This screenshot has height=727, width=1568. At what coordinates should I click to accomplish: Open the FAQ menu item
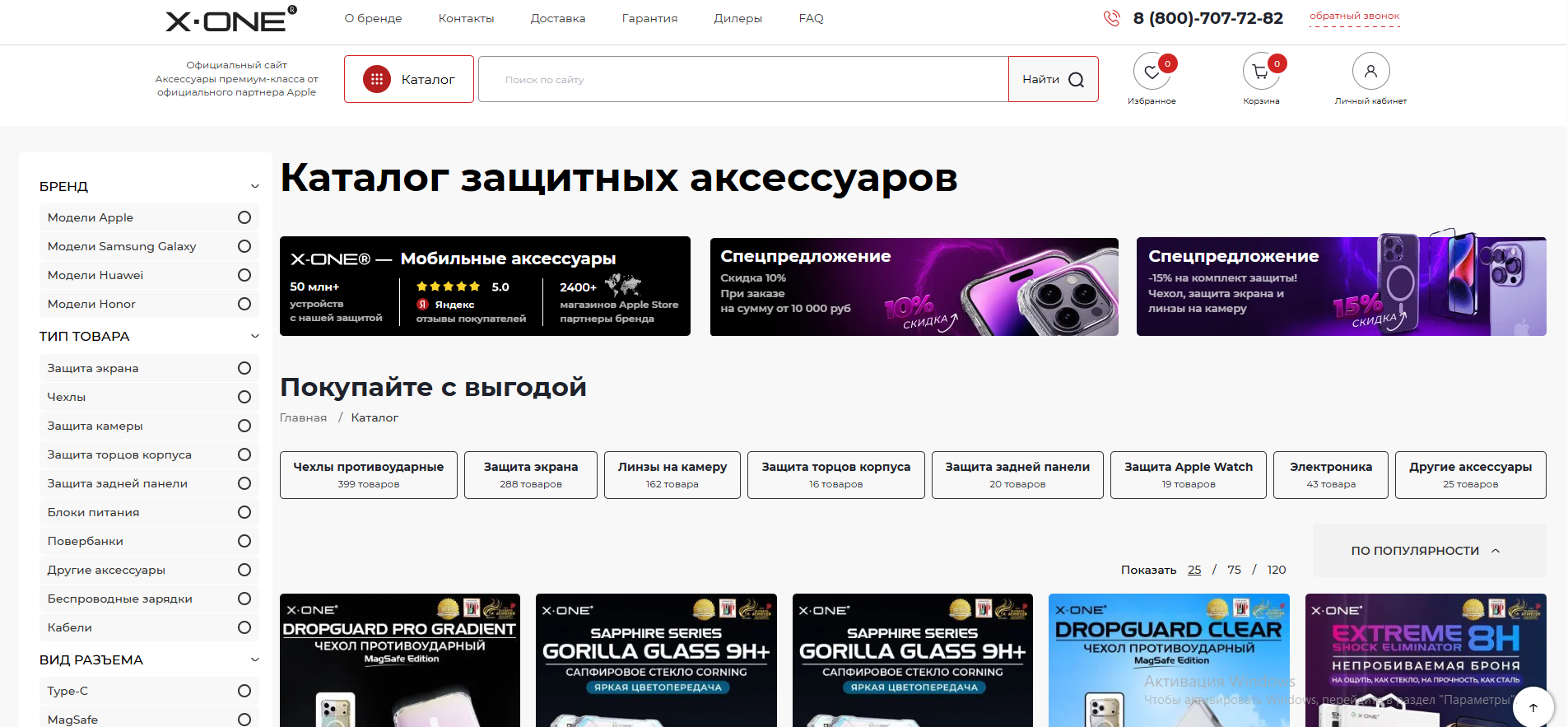tap(811, 18)
